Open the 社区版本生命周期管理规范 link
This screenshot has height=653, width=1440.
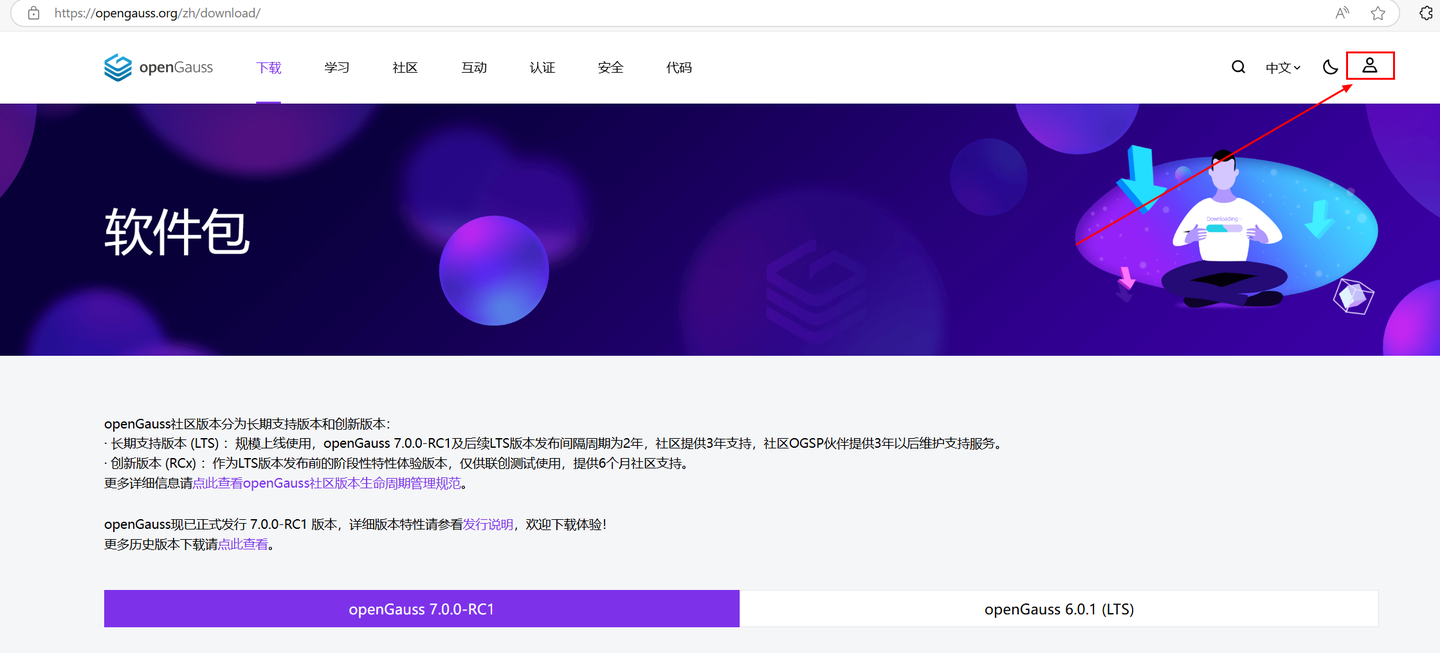point(330,482)
